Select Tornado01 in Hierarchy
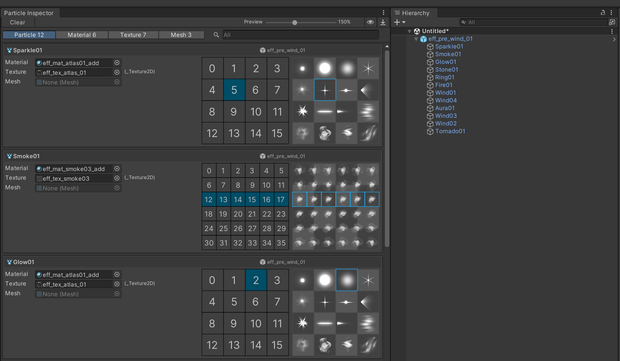The height and width of the screenshot is (361, 620). [x=450, y=131]
